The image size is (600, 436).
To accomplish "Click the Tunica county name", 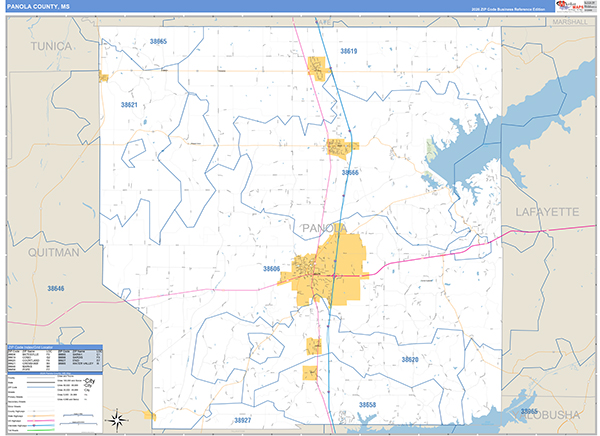I will click(51, 45).
